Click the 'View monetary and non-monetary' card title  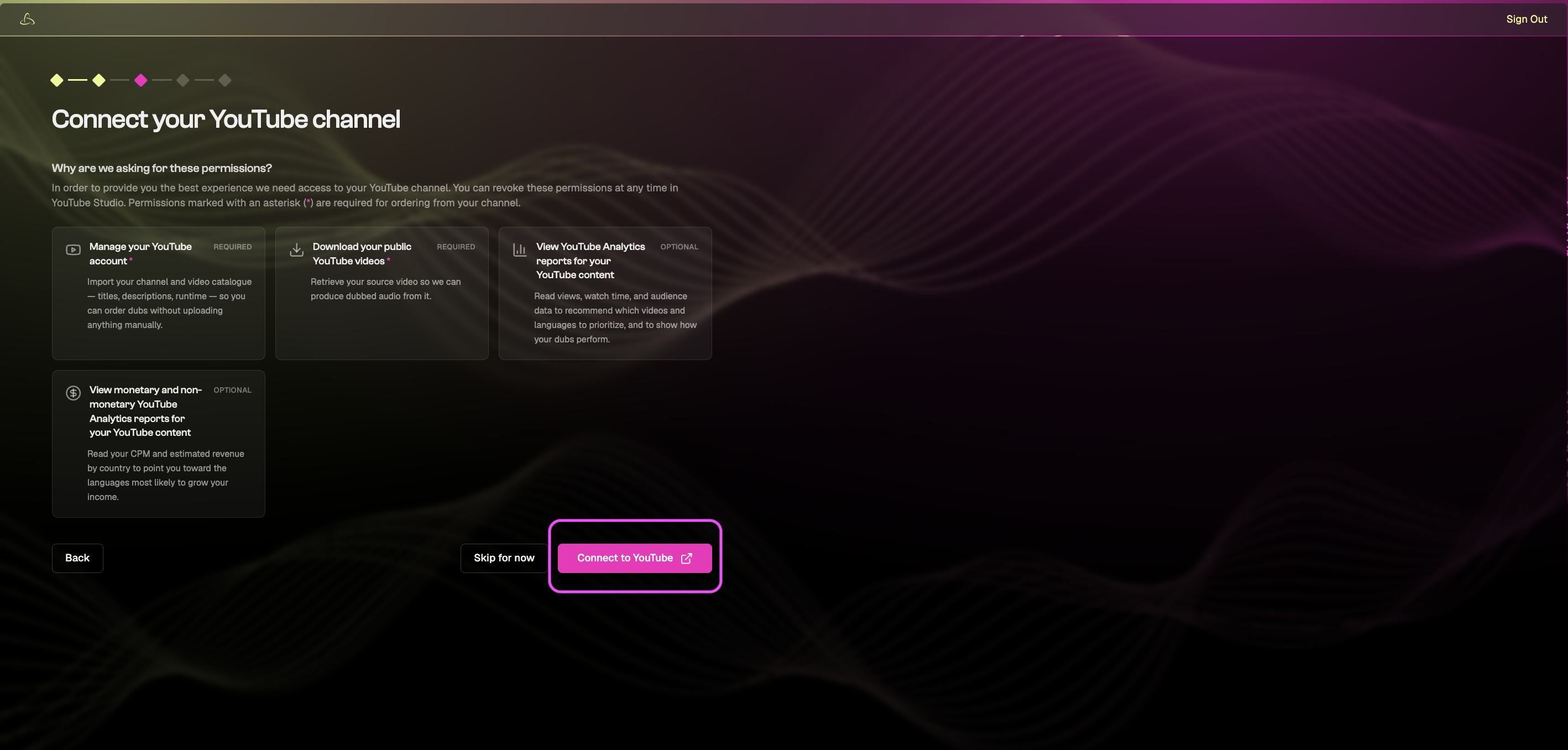tap(145, 411)
